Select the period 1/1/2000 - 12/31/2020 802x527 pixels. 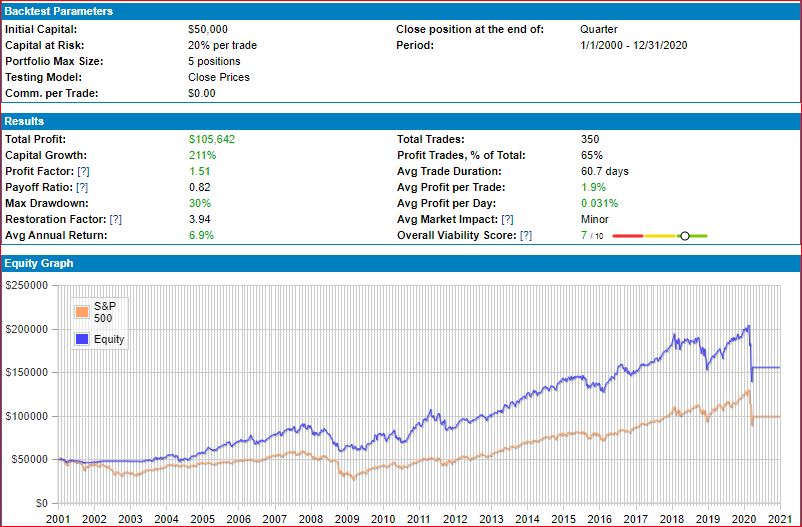pyautogui.click(x=634, y=45)
